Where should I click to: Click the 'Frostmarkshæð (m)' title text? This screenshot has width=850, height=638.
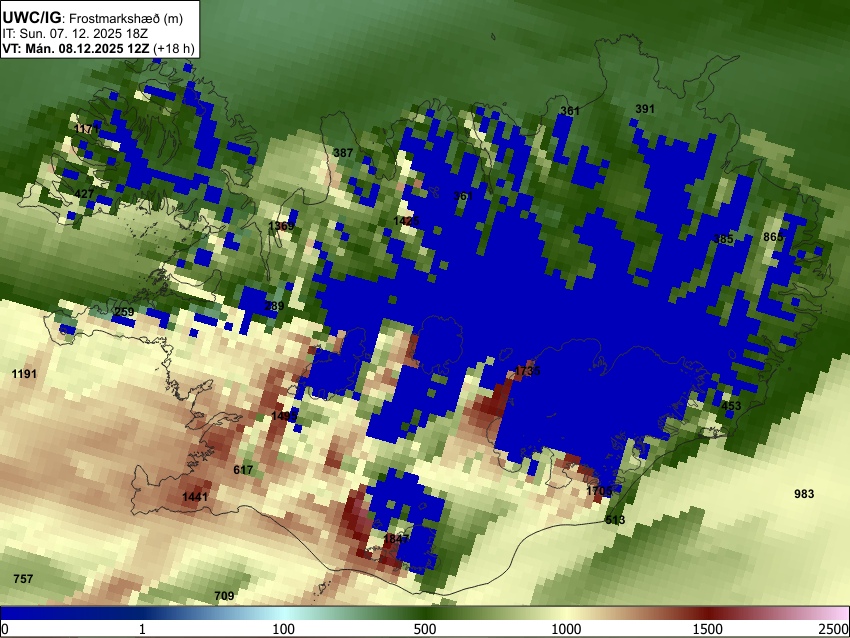[126, 18]
